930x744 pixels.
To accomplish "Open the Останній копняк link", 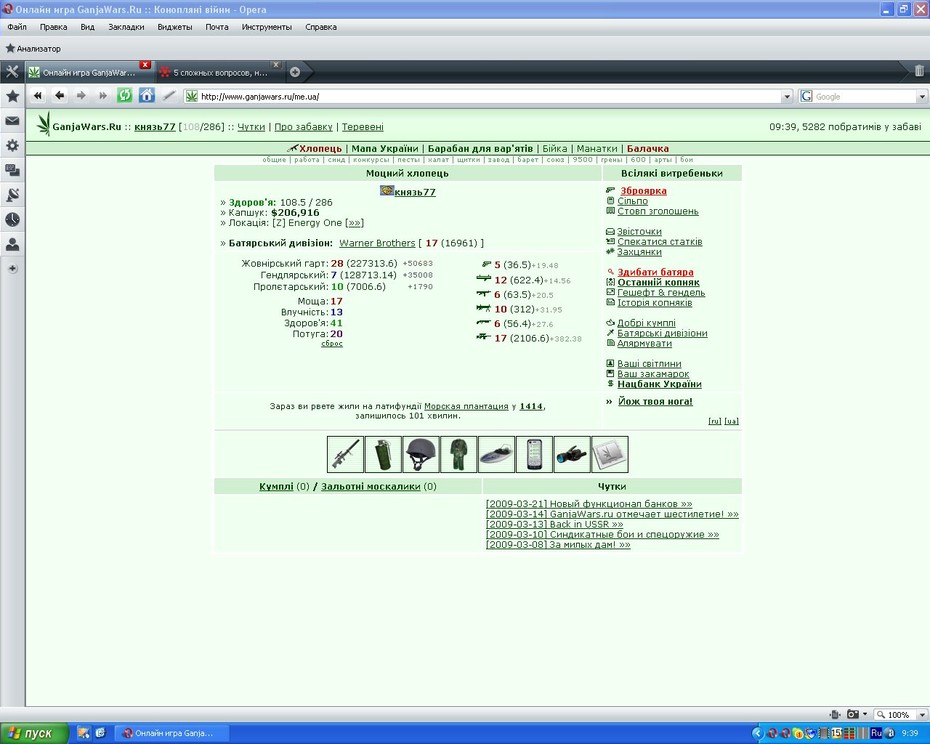I will [658, 282].
